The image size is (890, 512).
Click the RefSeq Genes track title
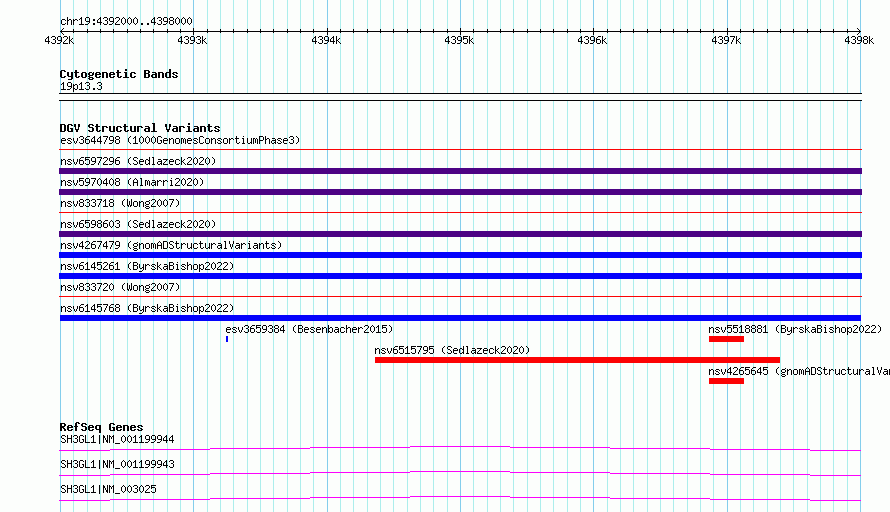101,427
